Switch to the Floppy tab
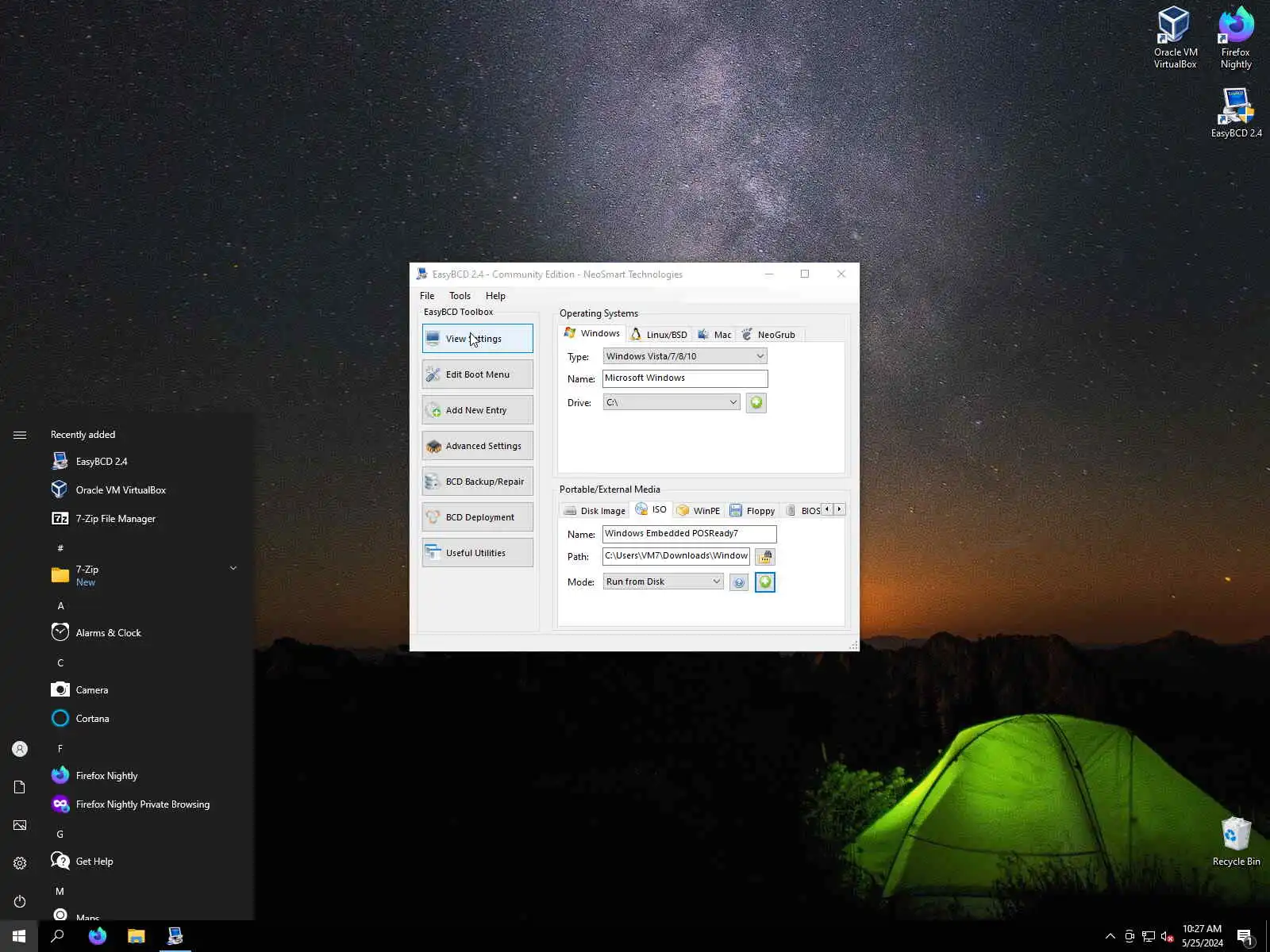1270x952 pixels. coord(752,511)
